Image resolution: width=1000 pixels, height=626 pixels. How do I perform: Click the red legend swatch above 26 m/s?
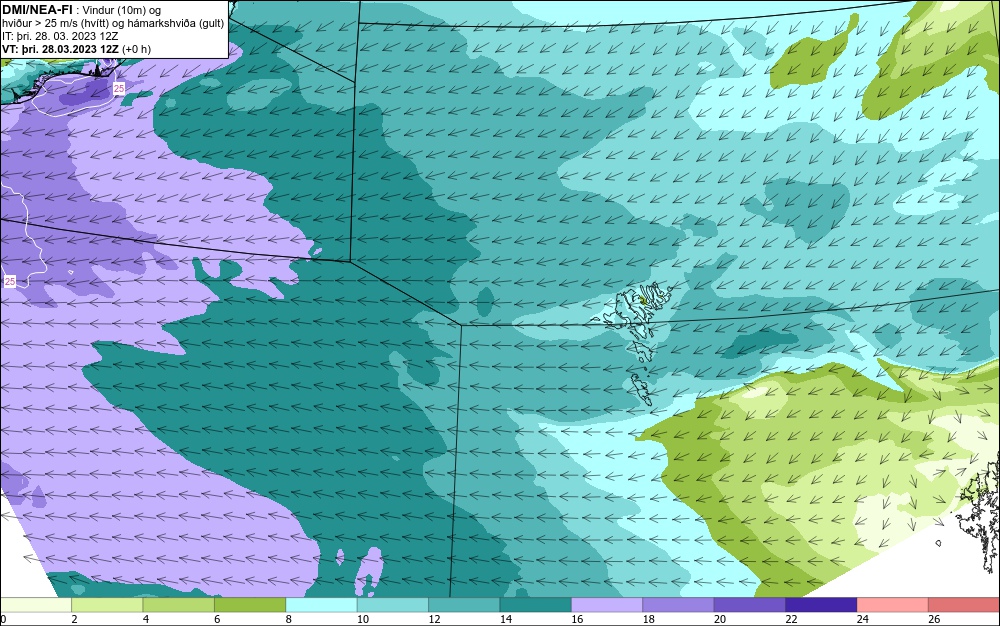(964, 605)
